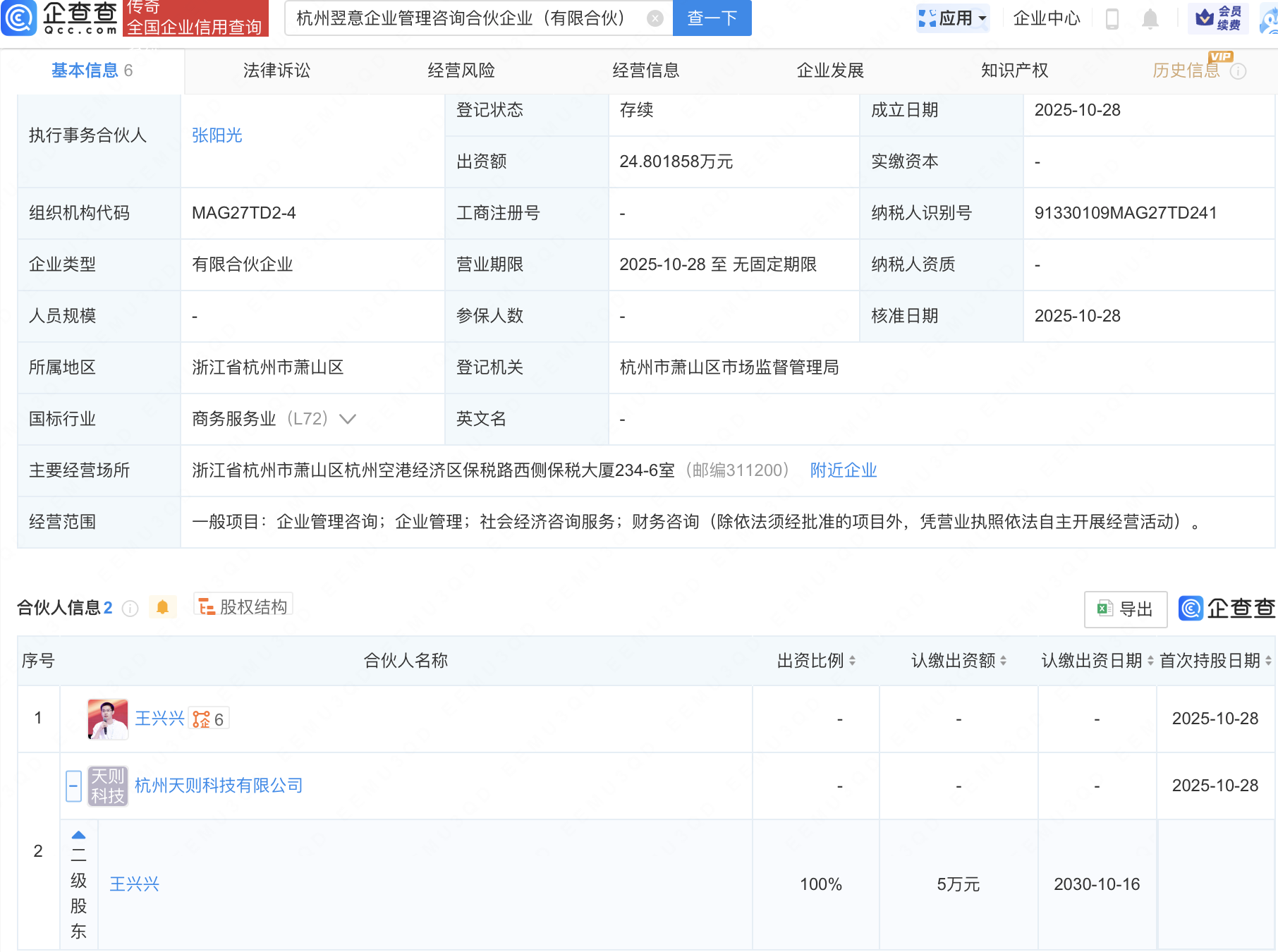Open partner 张阳光's profile link
The width and height of the screenshot is (1278, 952).
point(217,135)
